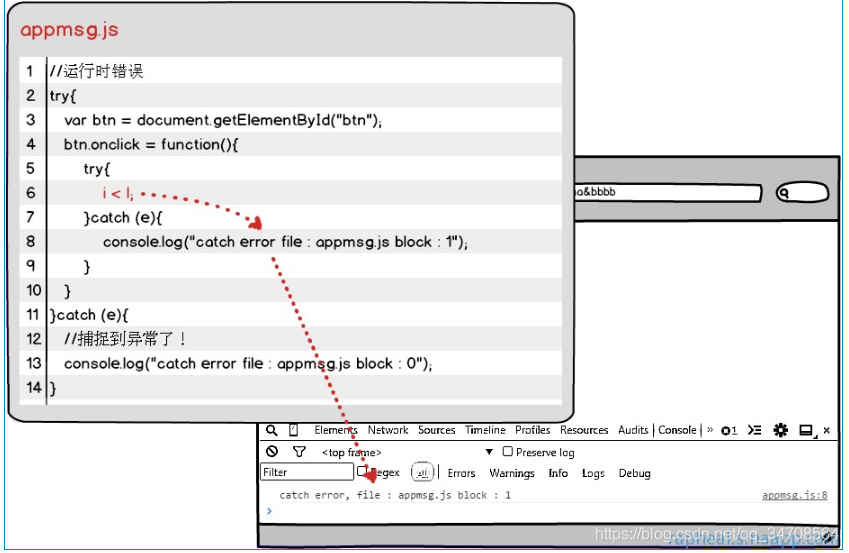
Task: Filter console by Info
Action: 558,473
